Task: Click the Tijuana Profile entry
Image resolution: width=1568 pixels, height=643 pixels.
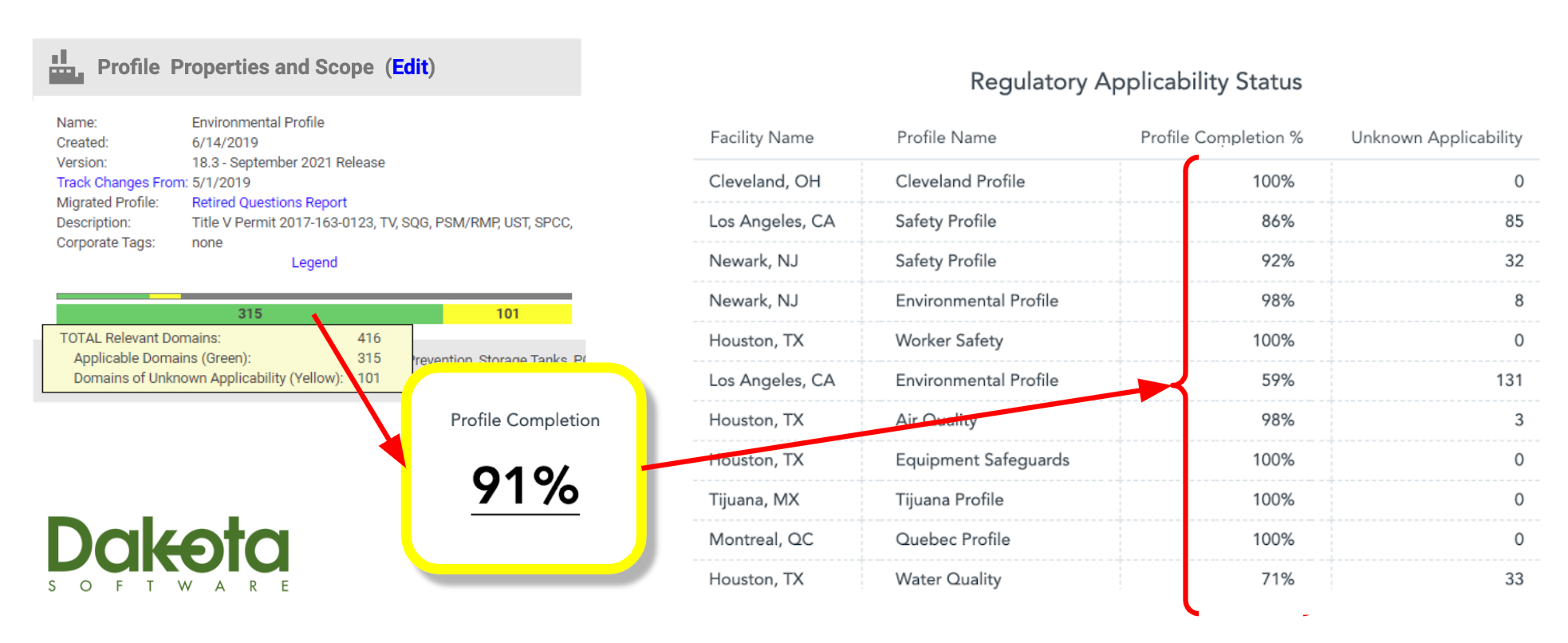Action: click(949, 499)
